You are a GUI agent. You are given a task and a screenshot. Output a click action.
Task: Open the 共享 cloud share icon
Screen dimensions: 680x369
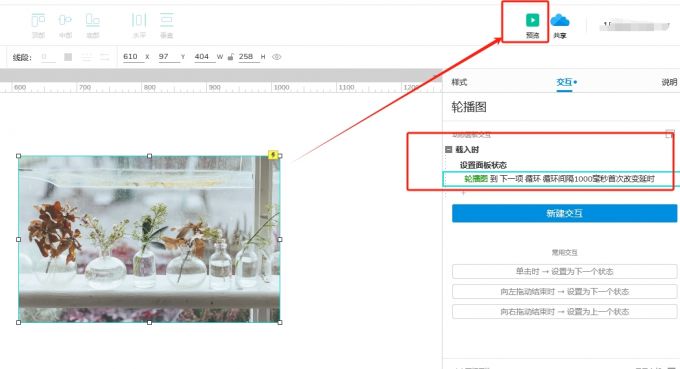point(559,20)
